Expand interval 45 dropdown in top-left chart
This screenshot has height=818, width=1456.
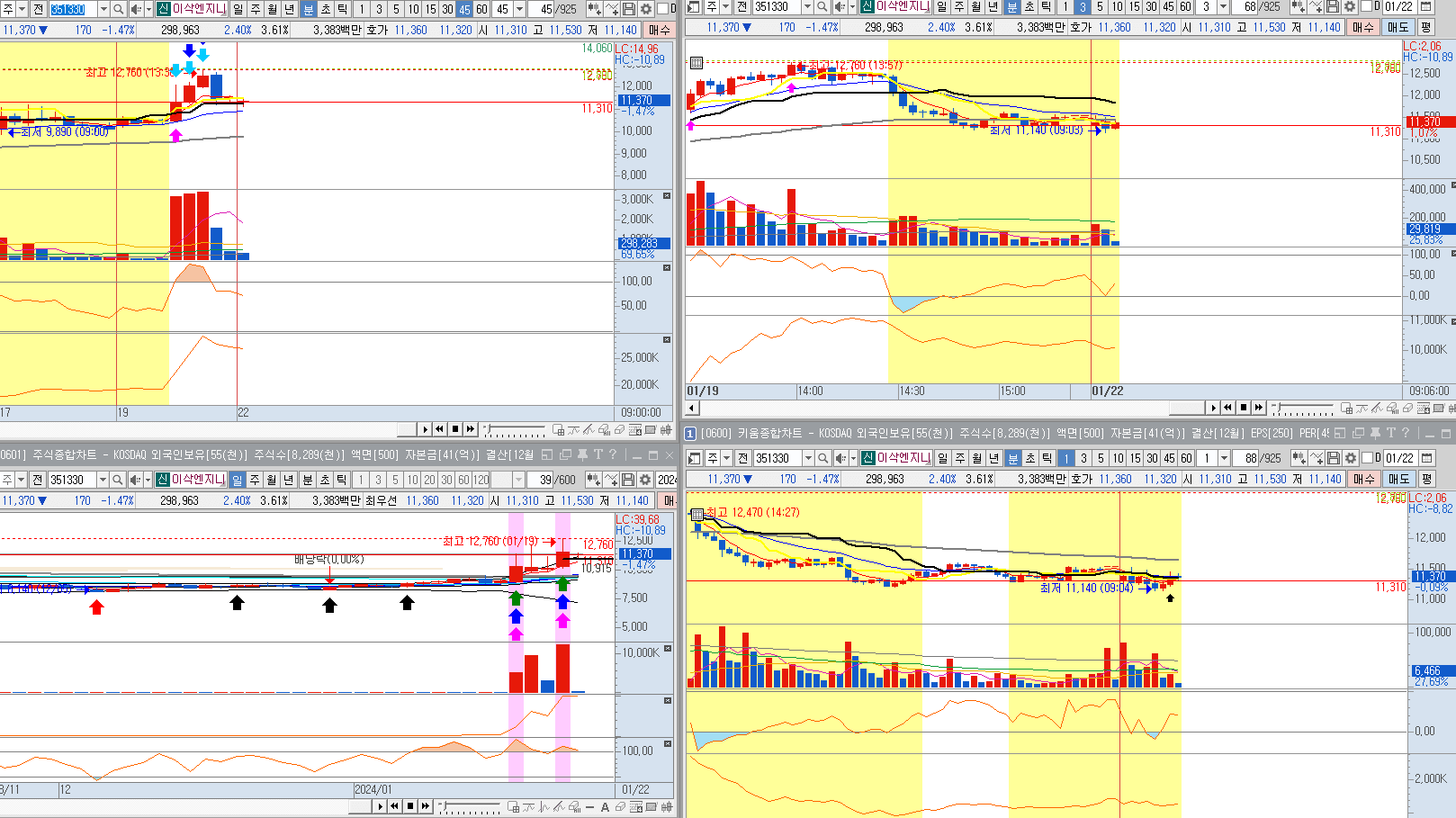tap(519, 9)
